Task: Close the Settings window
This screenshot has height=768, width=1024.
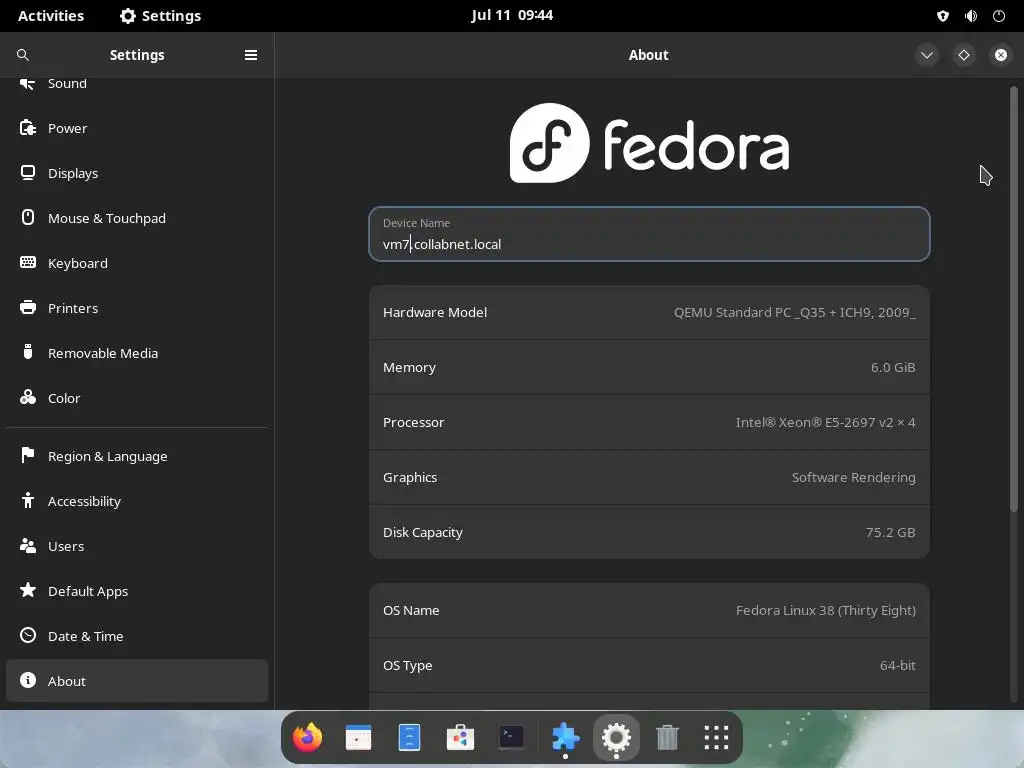Action: point(1001,55)
